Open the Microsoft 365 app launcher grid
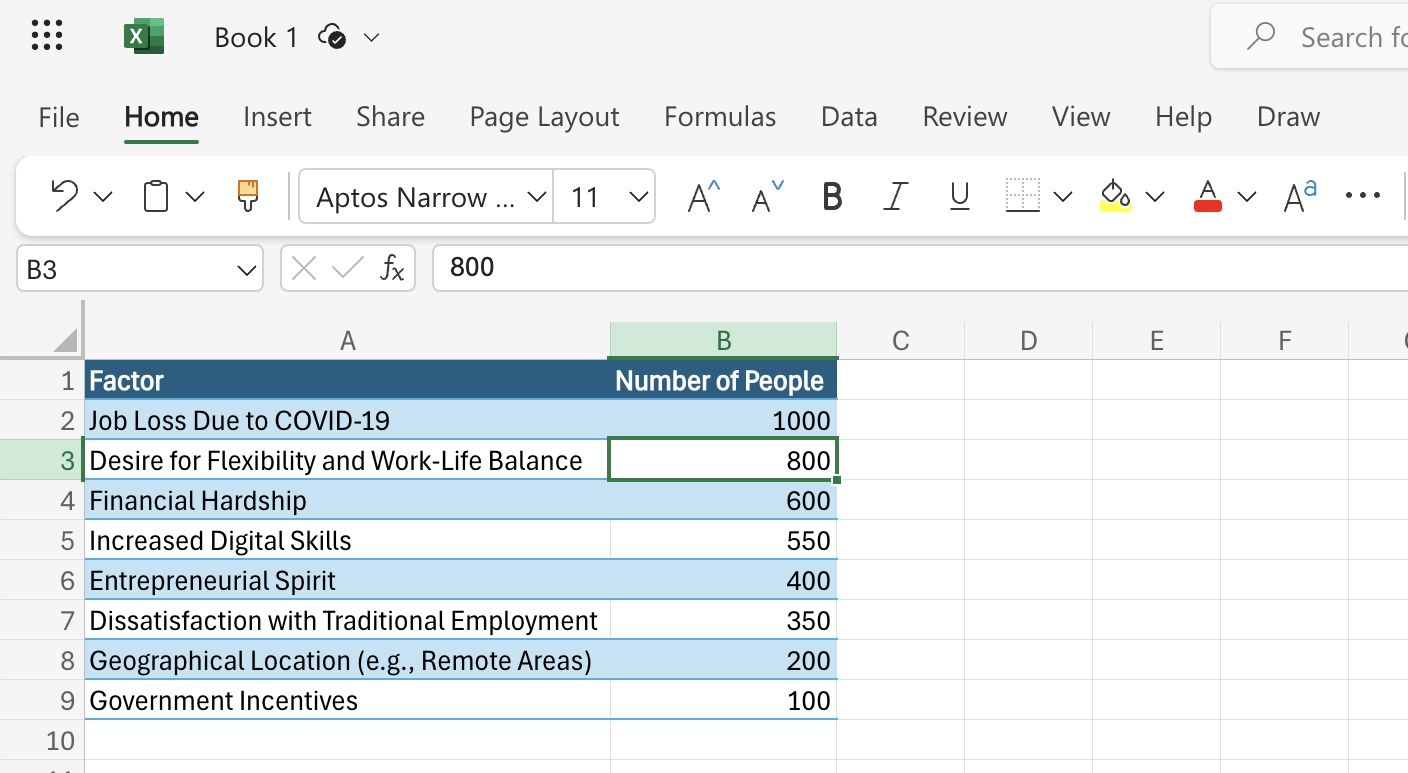Screen dimensions: 1408x773 [x=47, y=36]
